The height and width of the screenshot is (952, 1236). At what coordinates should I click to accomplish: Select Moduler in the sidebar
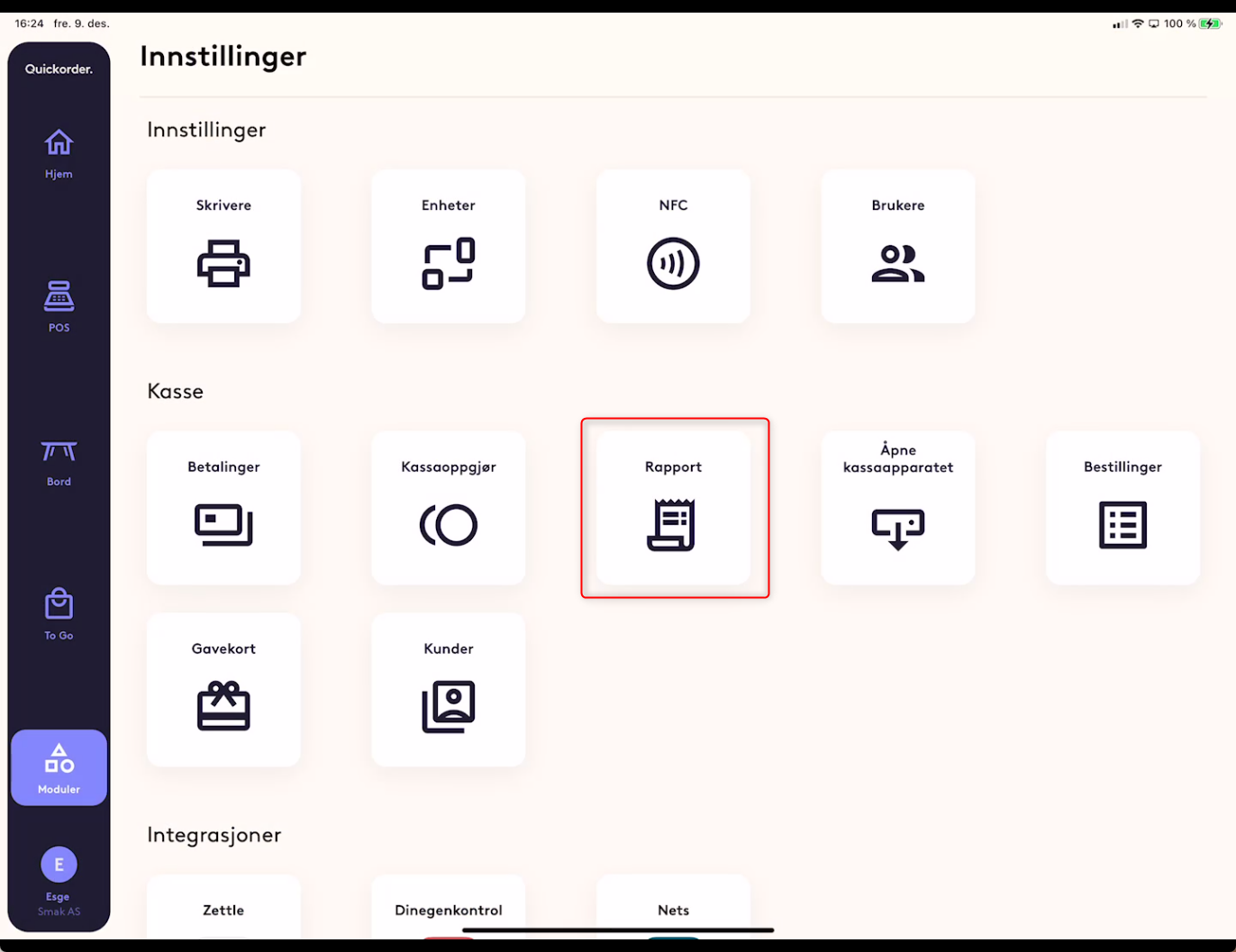(59, 767)
